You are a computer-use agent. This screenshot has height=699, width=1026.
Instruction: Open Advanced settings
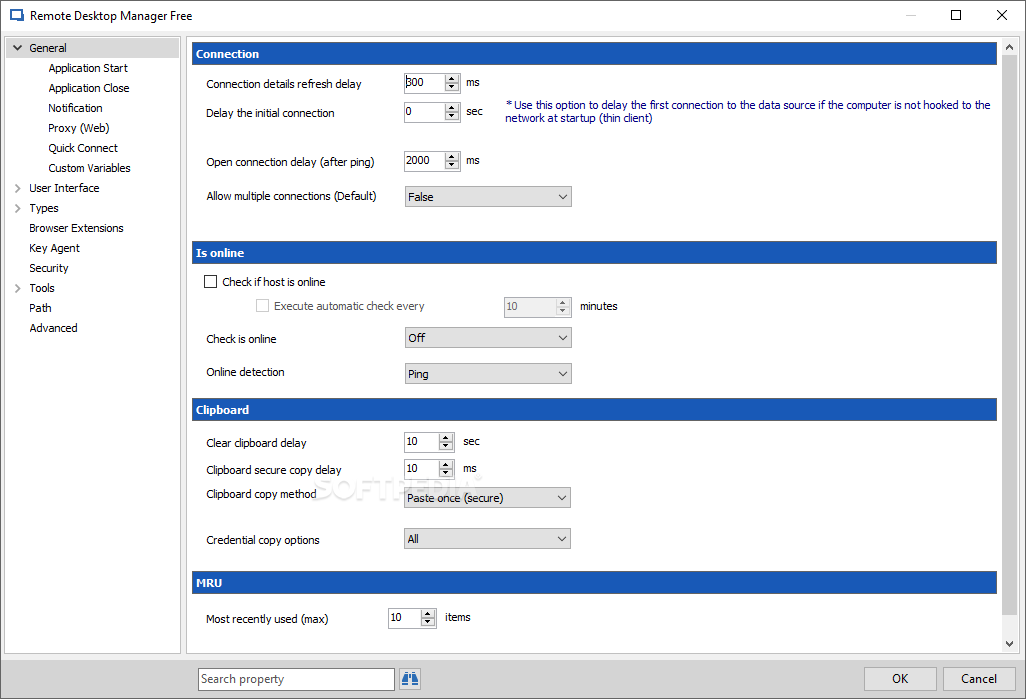coord(53,328)
